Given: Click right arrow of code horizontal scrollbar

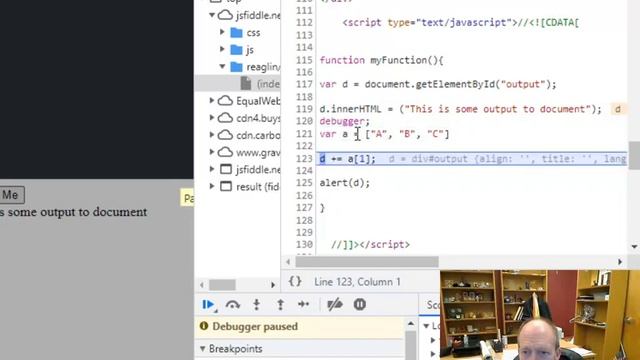Looking at the screenshot, I should [x=620, y=261].
